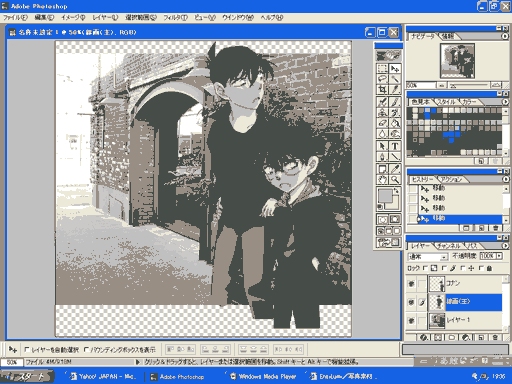Select the Notes tool
The height and width of the screenshot is (384, 512).
(382, 169)
